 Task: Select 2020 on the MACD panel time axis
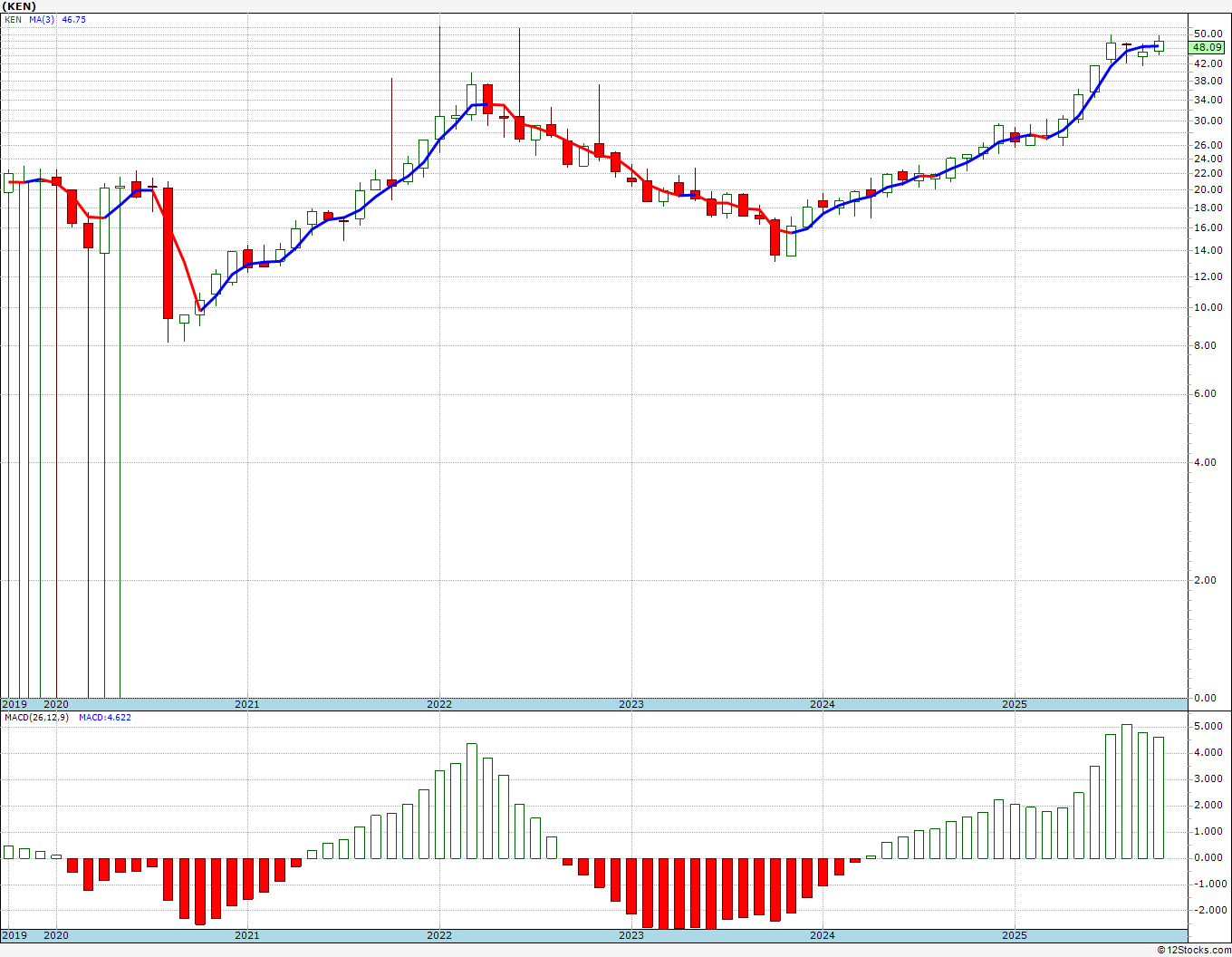point(56,935)
